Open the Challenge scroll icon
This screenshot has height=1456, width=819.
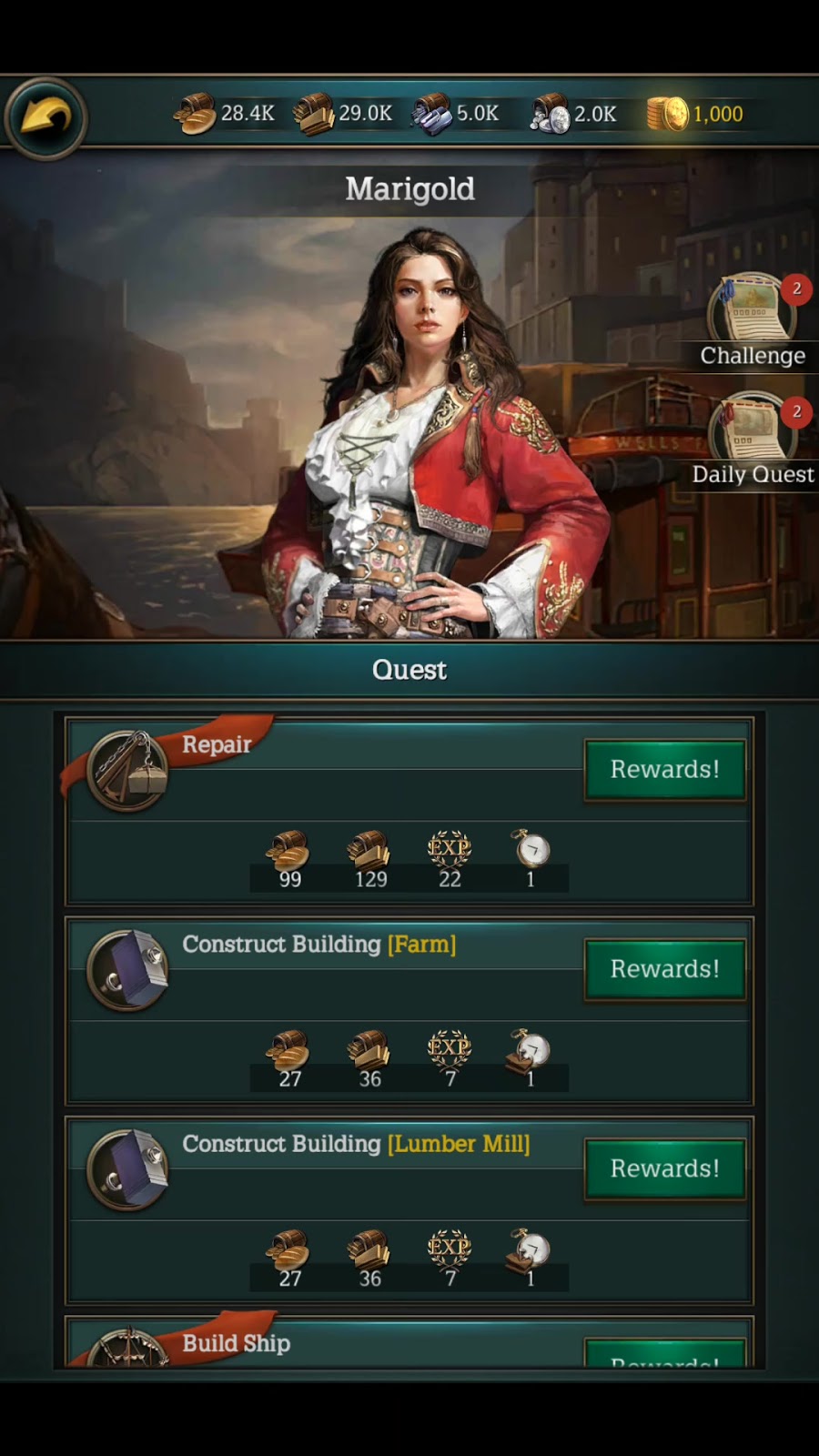(752, 309)
